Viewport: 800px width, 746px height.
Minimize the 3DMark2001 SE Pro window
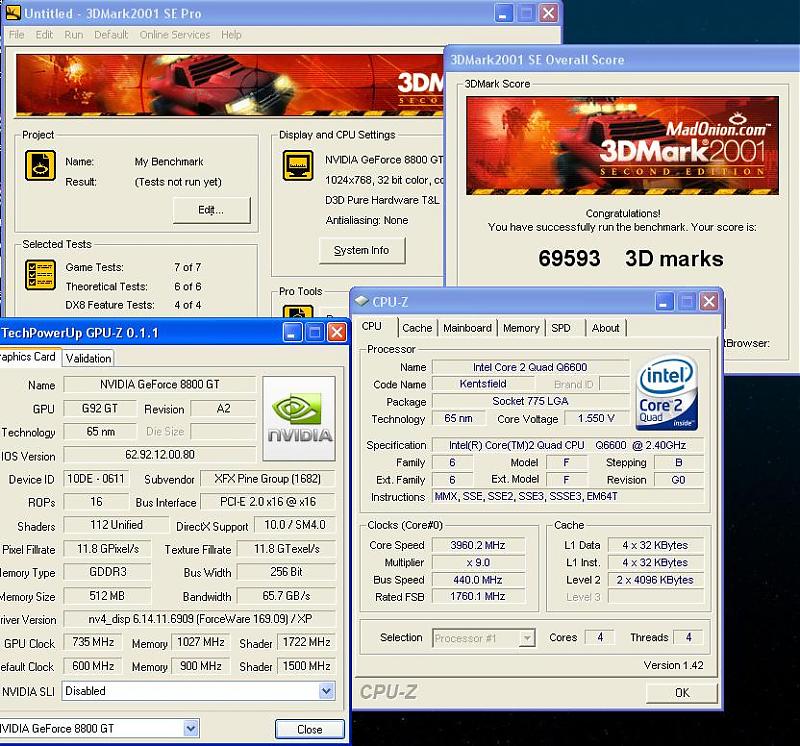(x=503, y=13)
